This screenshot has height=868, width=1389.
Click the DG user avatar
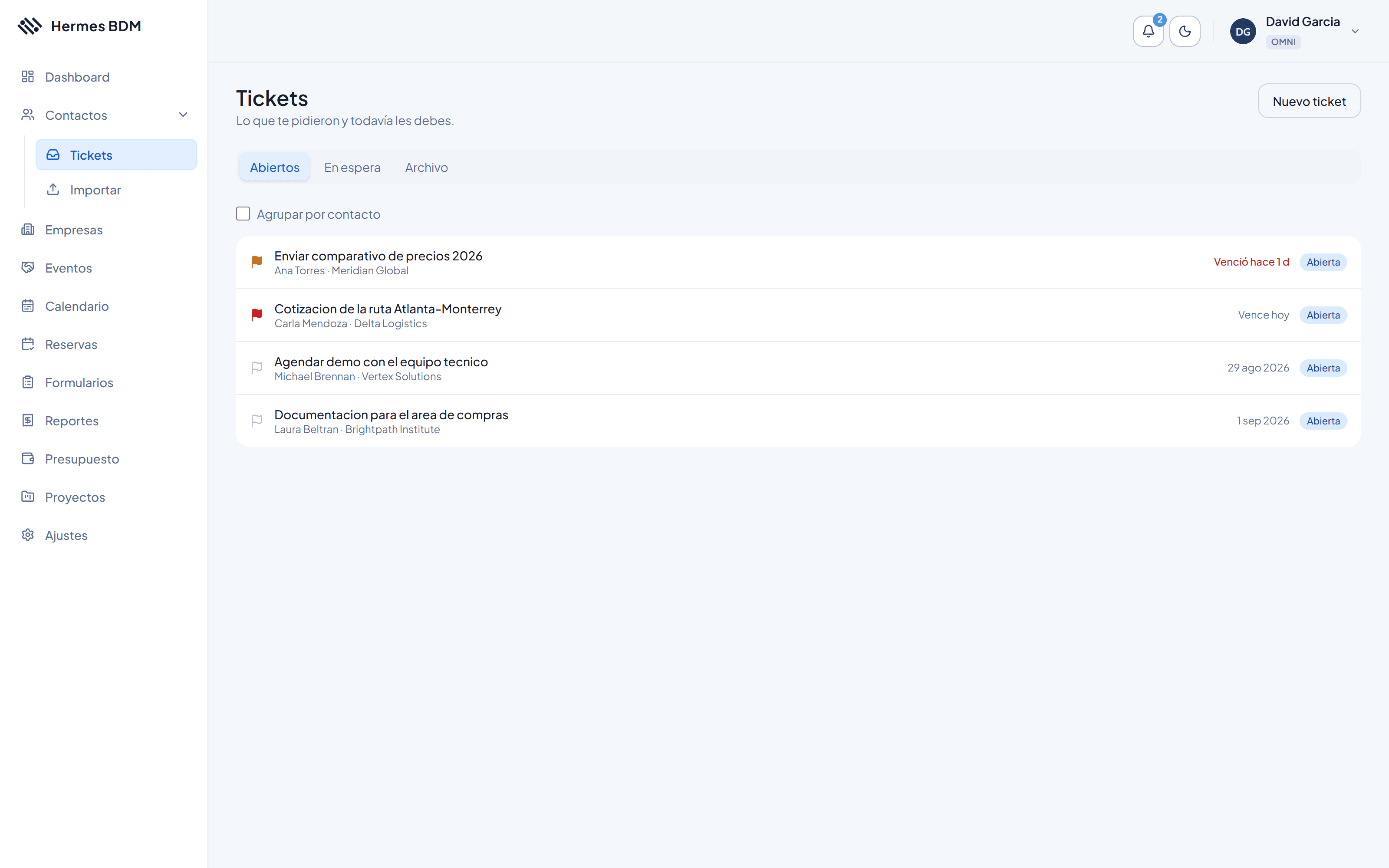pos(1243,32)
